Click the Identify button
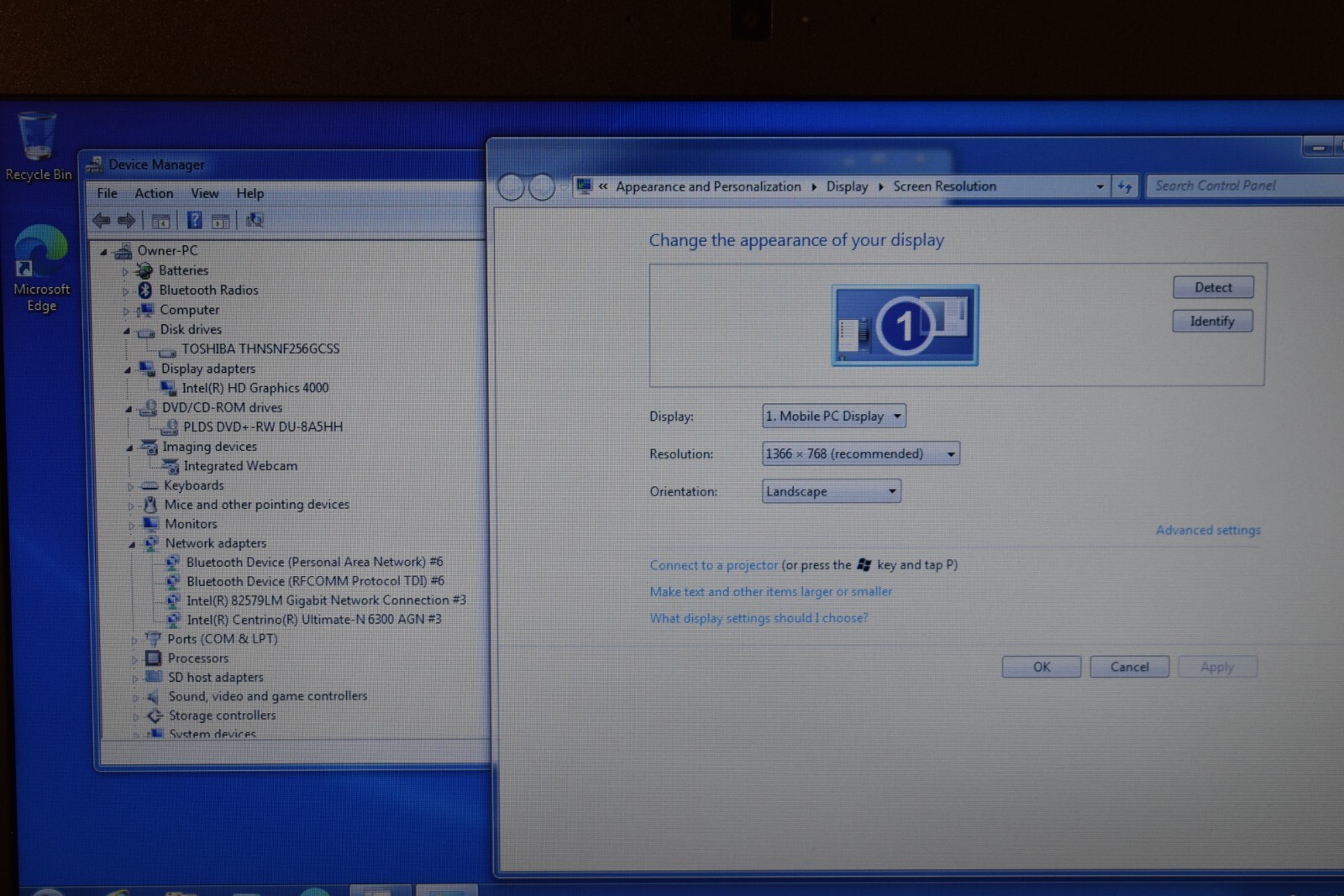This screenshot has height=896, width=1344. click(1212, 321)
